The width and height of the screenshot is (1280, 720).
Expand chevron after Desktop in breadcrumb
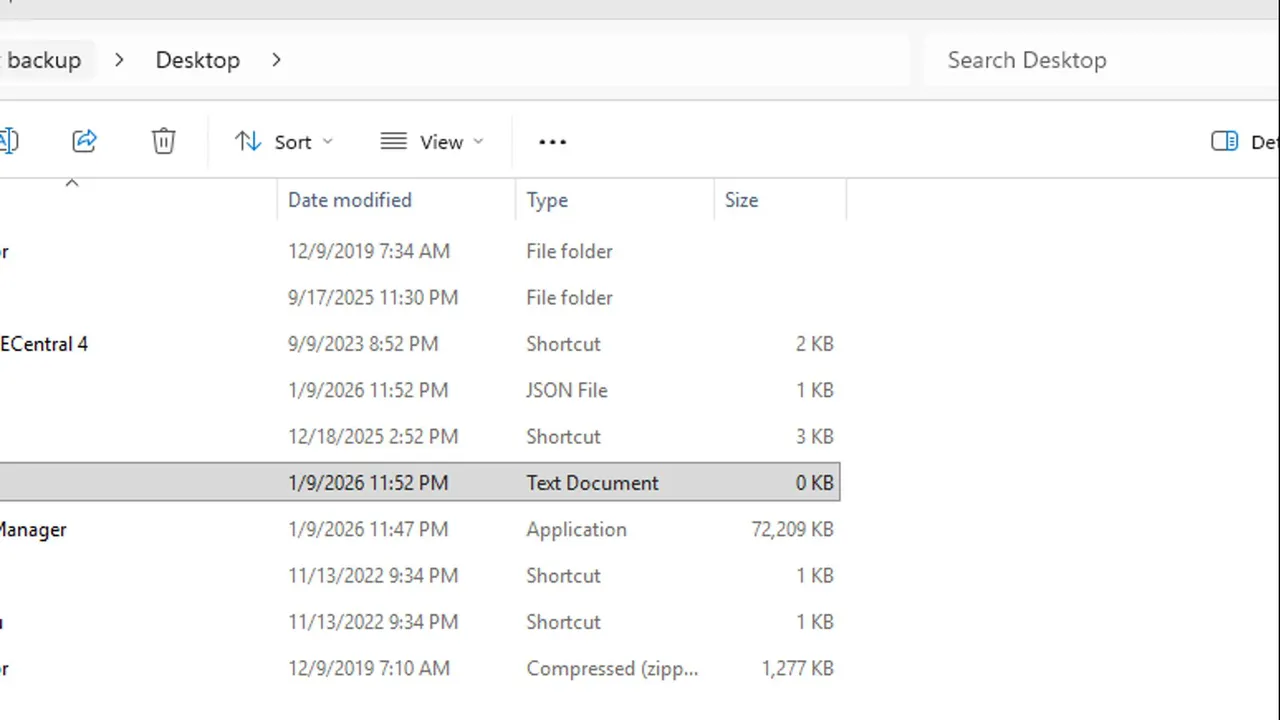(x=276, y=60)
